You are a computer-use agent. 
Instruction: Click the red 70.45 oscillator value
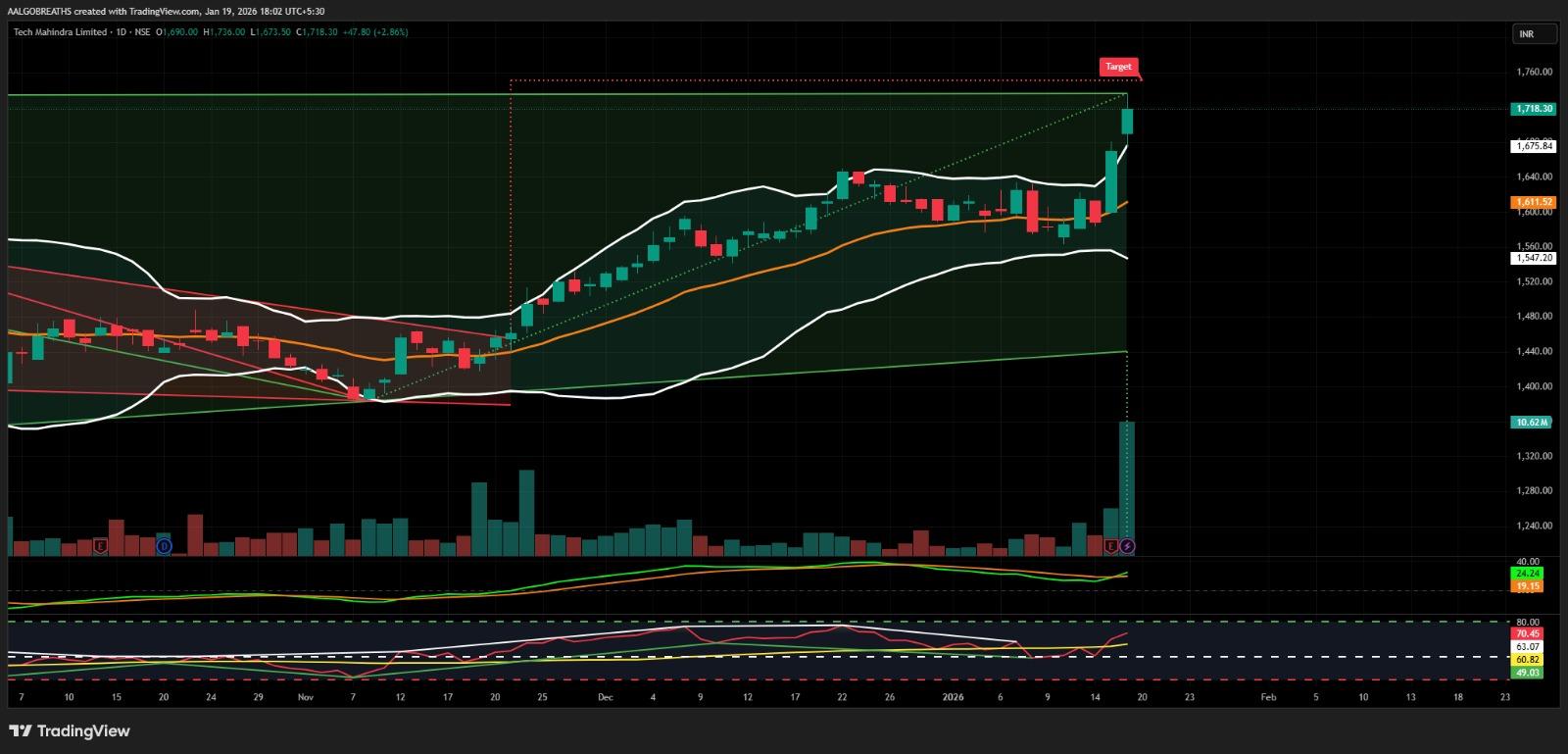tap(1528, 634)
